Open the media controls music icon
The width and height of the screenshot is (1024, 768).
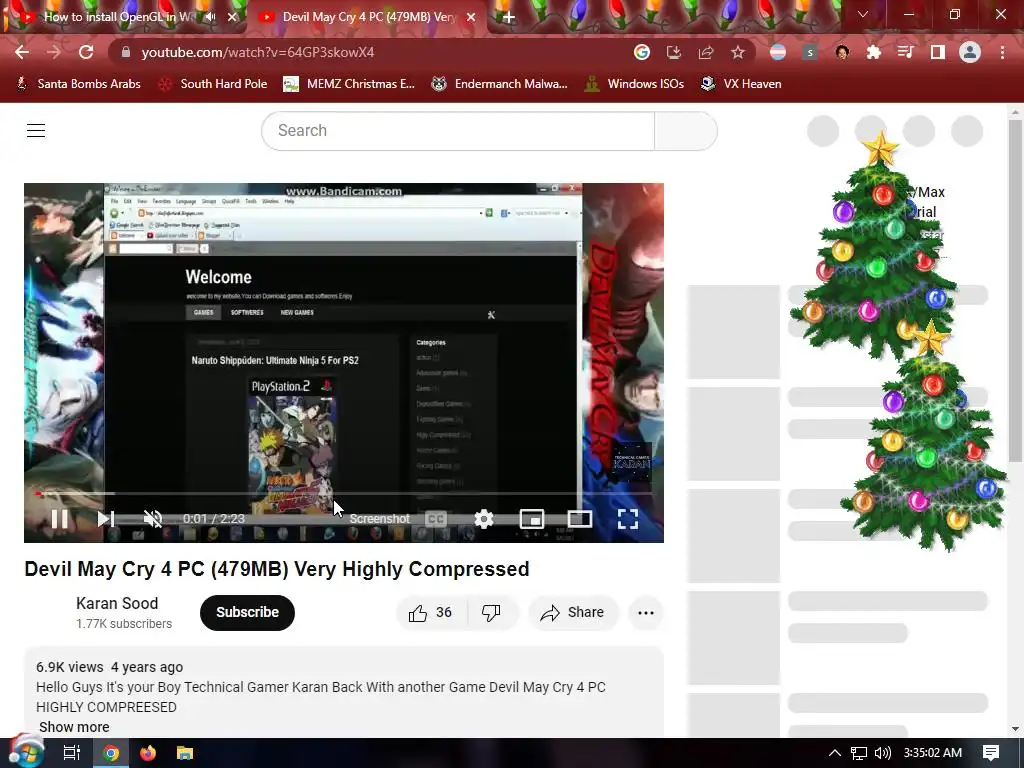point(905,52)
